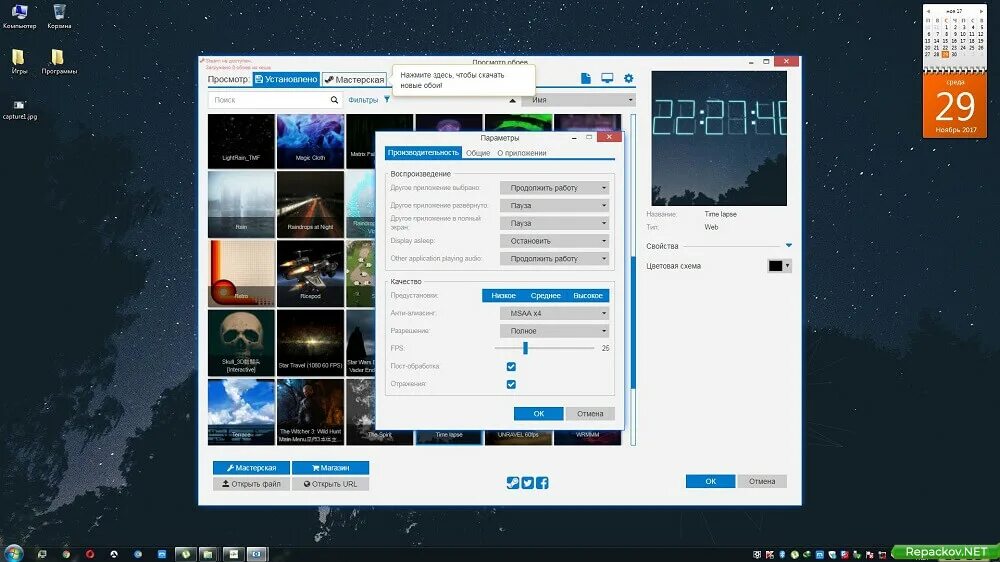Switch to the top Мастерская tab

[354, 80]
